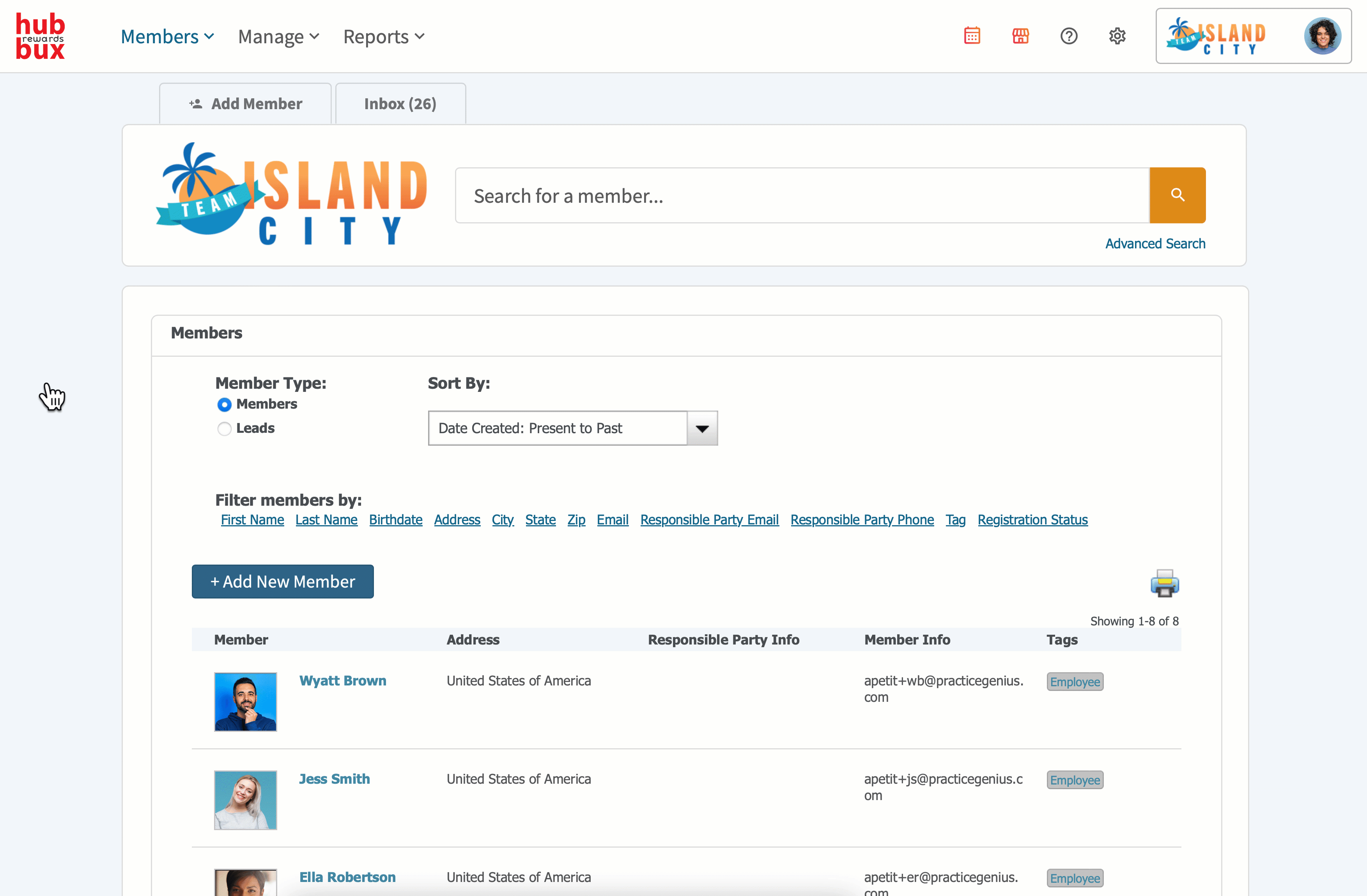Click the printer icon above the table

1164,584
